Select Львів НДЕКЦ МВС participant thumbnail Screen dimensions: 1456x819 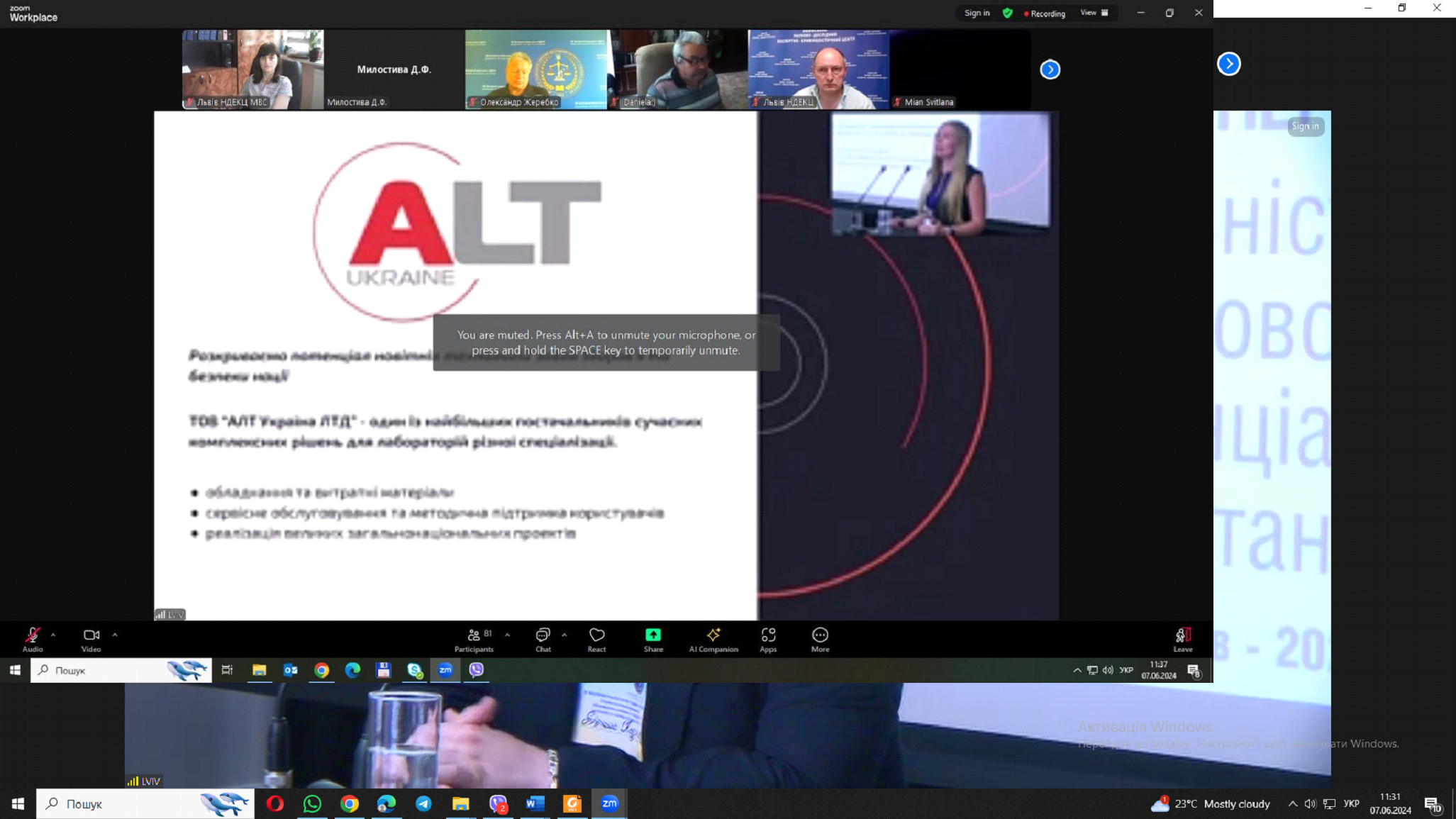click(x=252, y=69)
